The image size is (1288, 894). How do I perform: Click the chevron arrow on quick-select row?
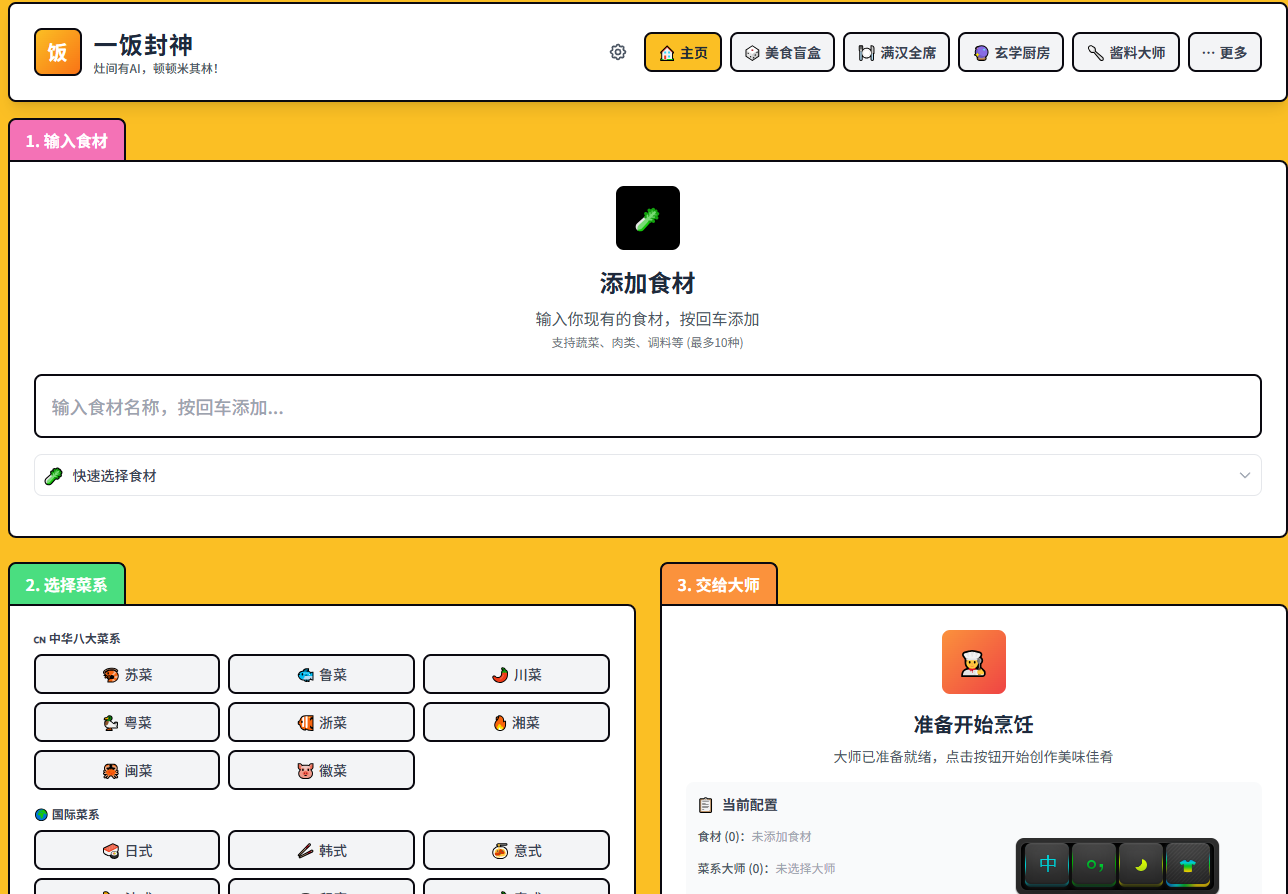click(x=1245, y=476)
